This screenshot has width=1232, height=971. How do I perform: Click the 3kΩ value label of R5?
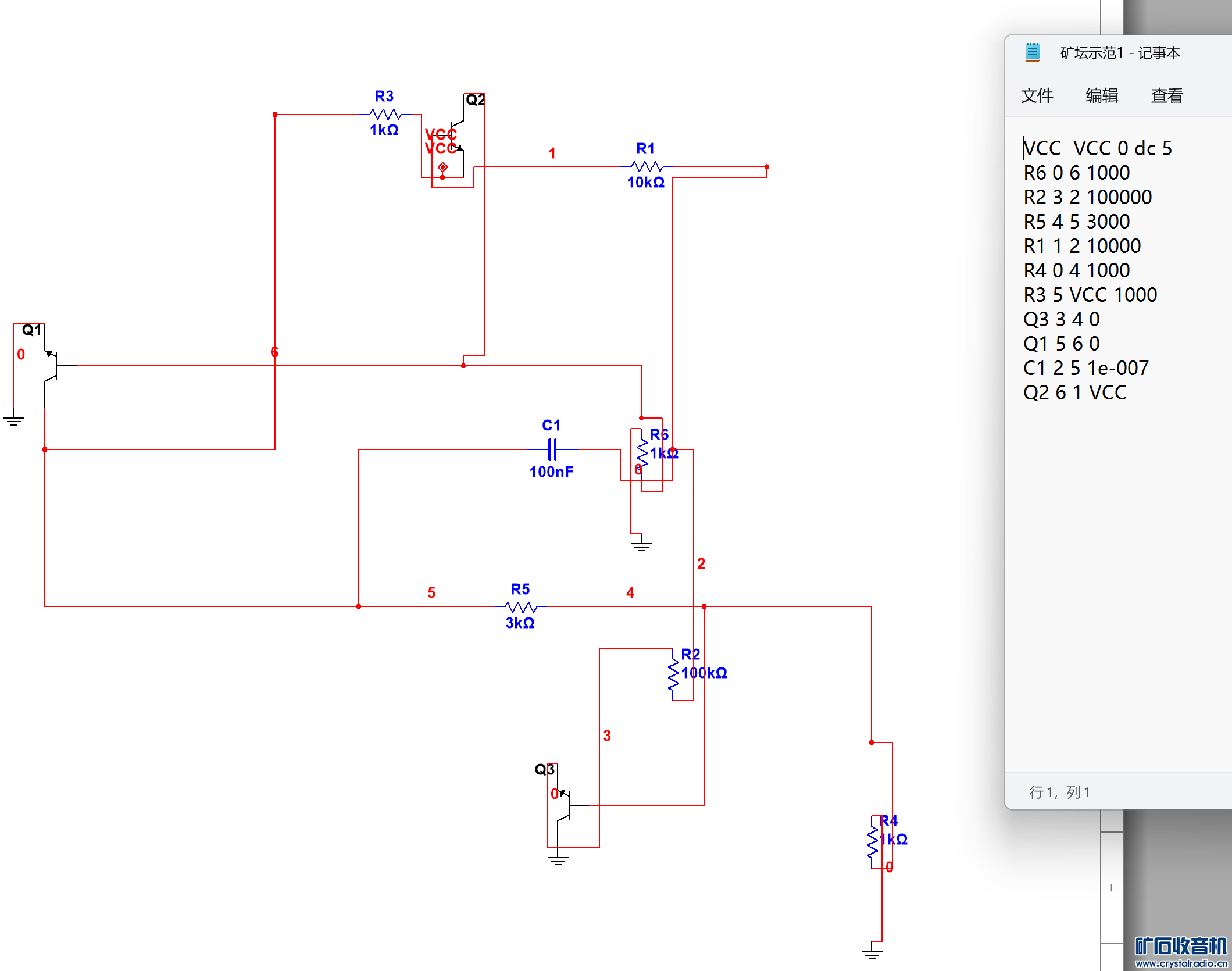pos(520,623)
